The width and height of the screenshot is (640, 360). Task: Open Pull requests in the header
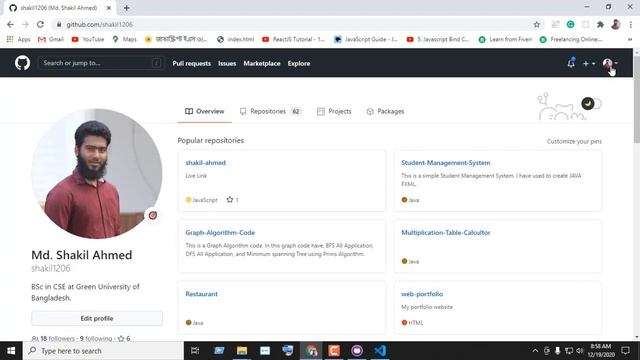click(191, 63)
